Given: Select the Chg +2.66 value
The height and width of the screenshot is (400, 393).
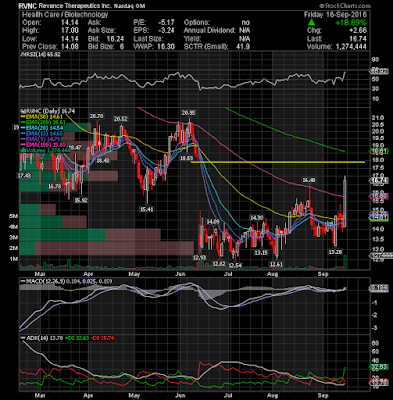Looking at the screenshot, I should coord(358,31).
